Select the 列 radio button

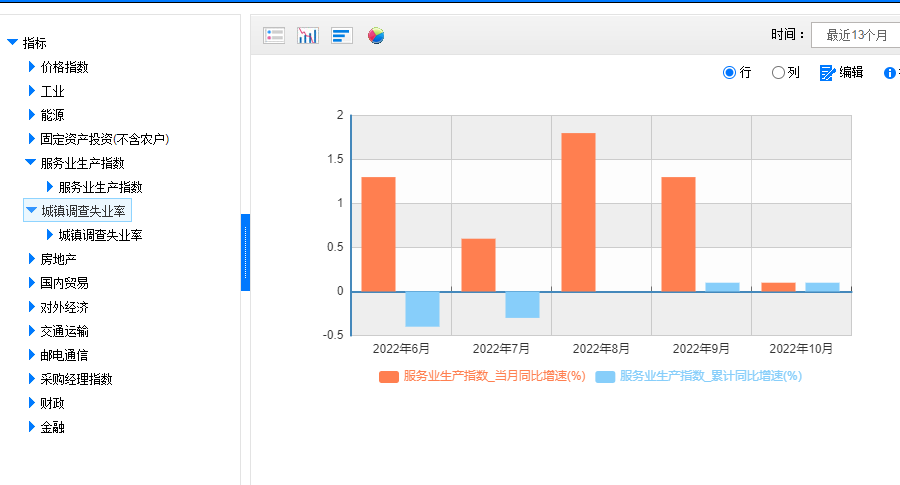[778, 72]
